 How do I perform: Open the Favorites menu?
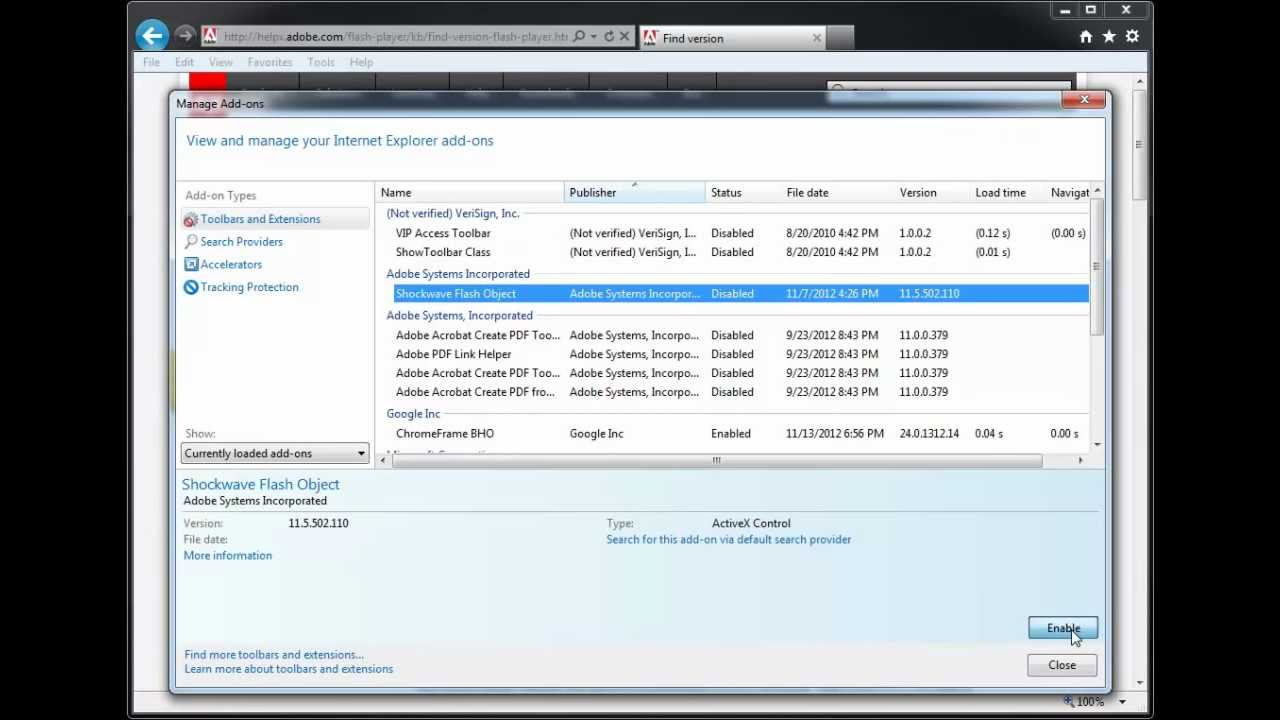(x=270, y=62)
